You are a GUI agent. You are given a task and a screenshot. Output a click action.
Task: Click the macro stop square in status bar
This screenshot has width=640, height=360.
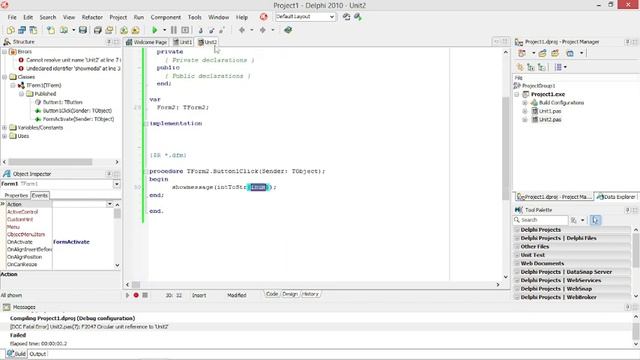click(x=145, y=295)
